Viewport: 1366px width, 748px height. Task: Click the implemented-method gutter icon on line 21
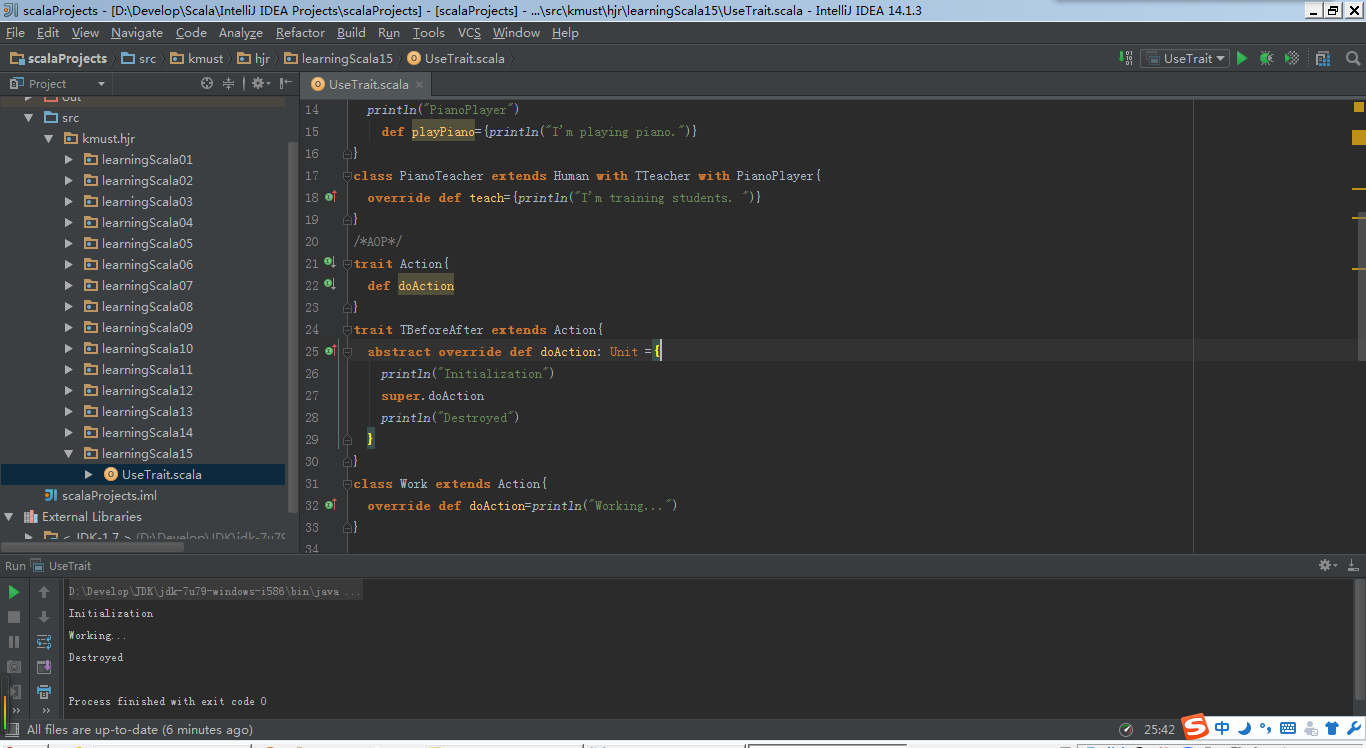click(330, 263)
